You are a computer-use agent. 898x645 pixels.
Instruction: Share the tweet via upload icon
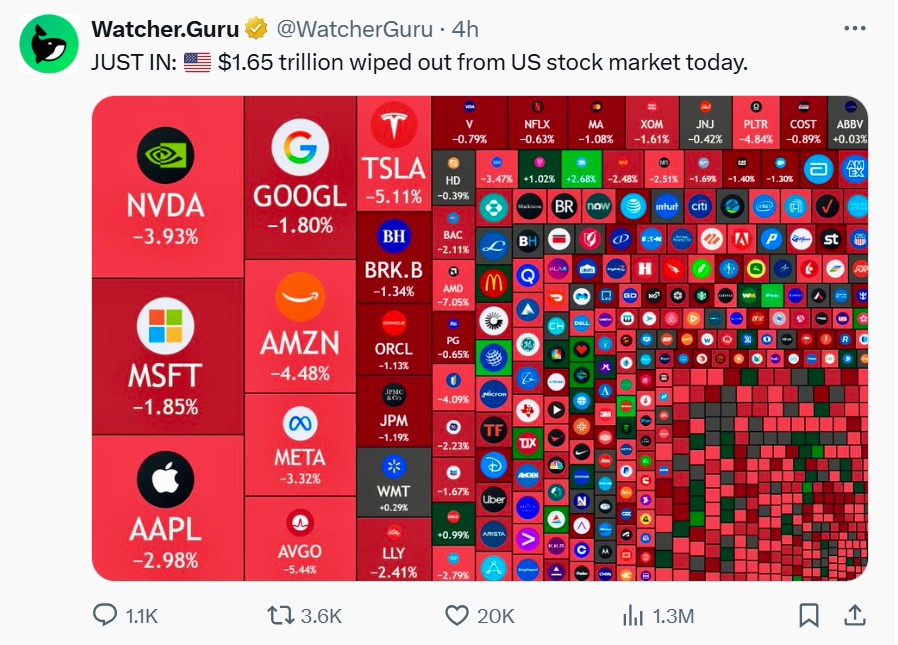pyautogui.click(x=855, y=614)
